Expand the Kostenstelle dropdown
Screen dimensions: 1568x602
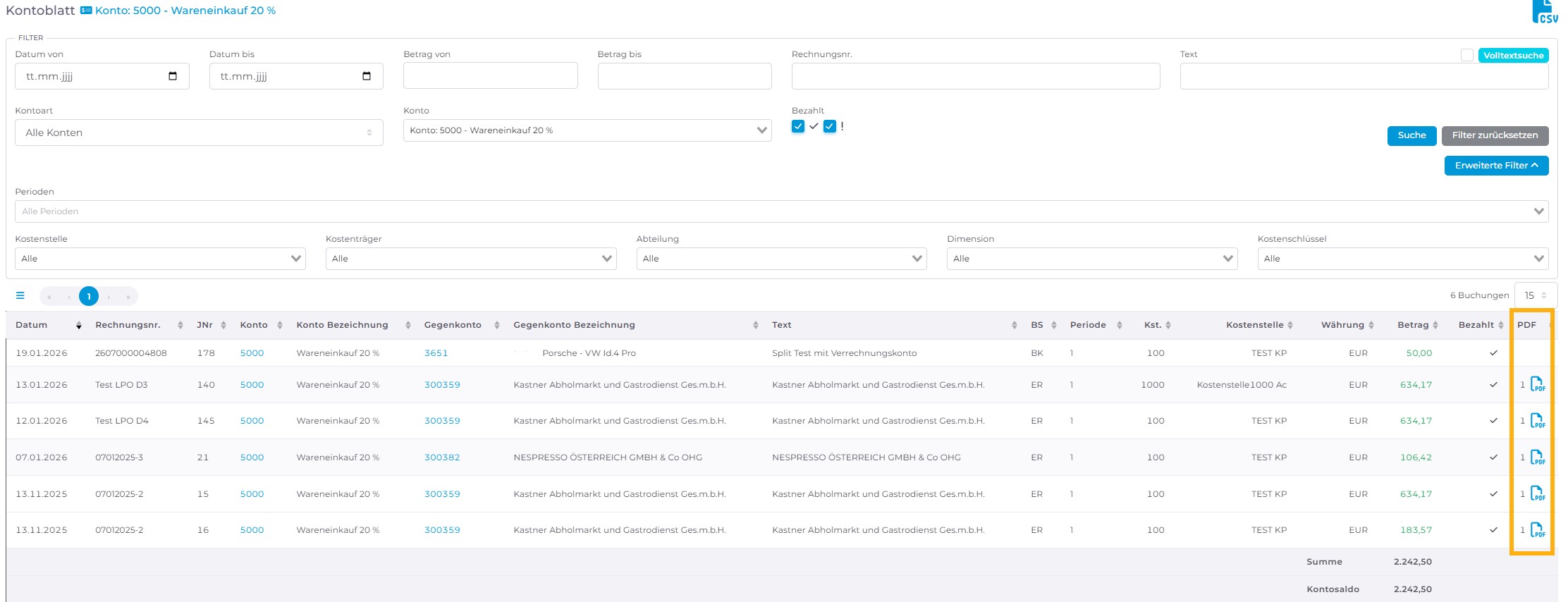[x=160, y=259]
